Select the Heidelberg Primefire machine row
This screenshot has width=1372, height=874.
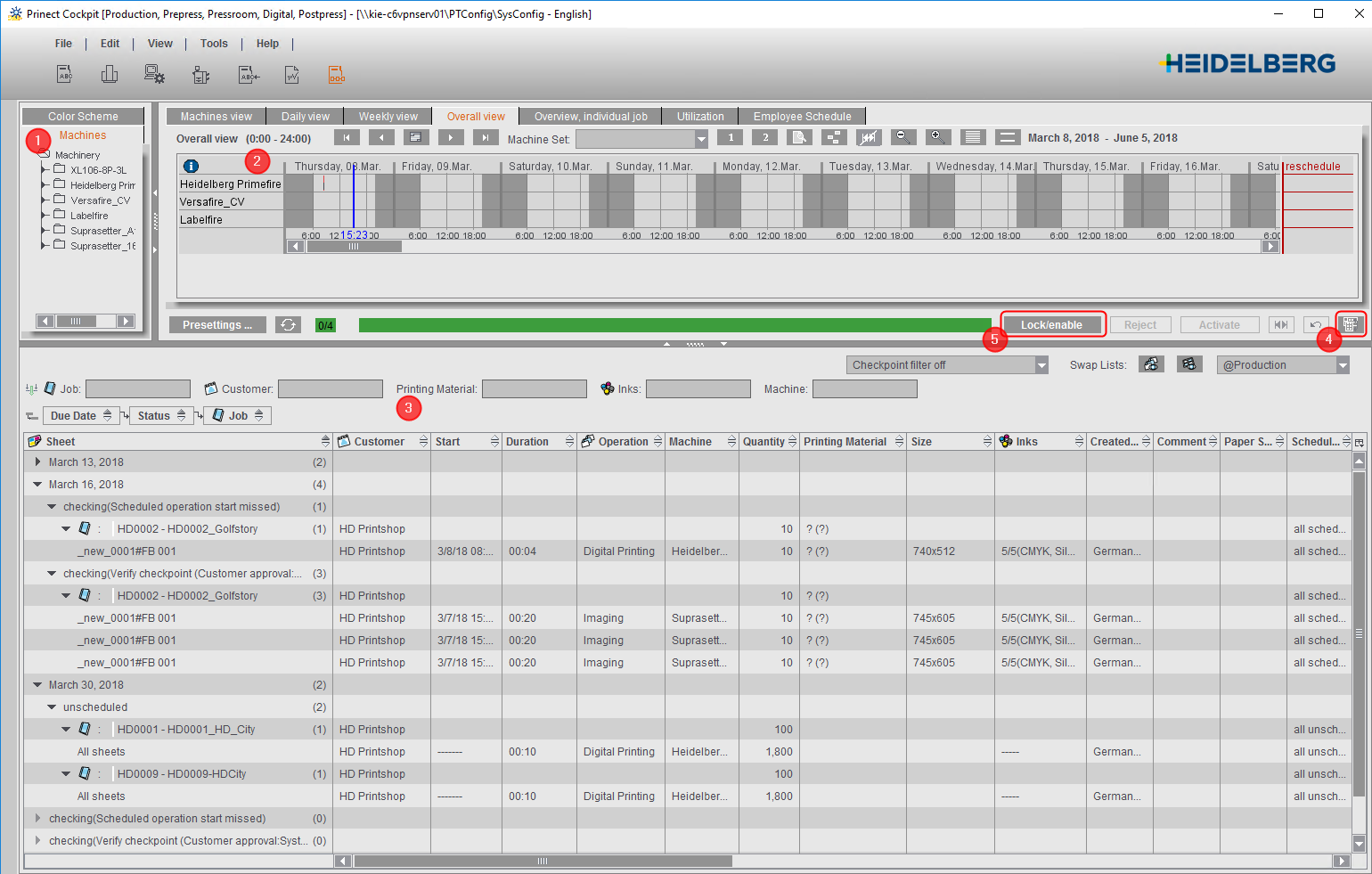pyautogui.click(x=231, y=184)
